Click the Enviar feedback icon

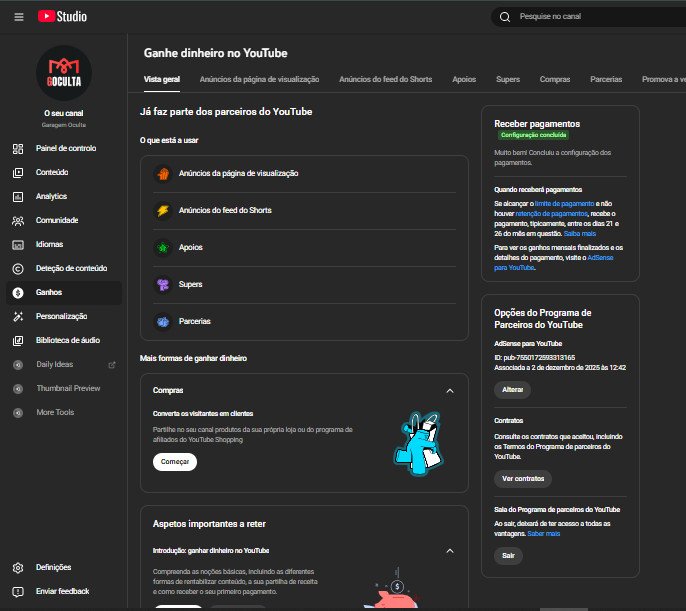pos(18,592)
